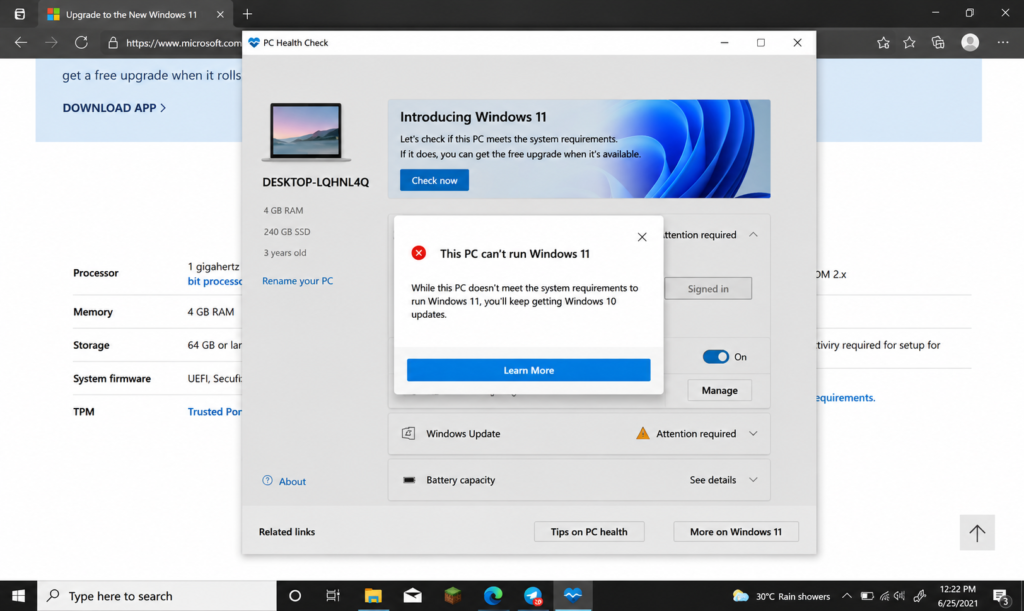Click the browser address bar URL
This screenshot has width=1024, height=611.
pos(184,43)
